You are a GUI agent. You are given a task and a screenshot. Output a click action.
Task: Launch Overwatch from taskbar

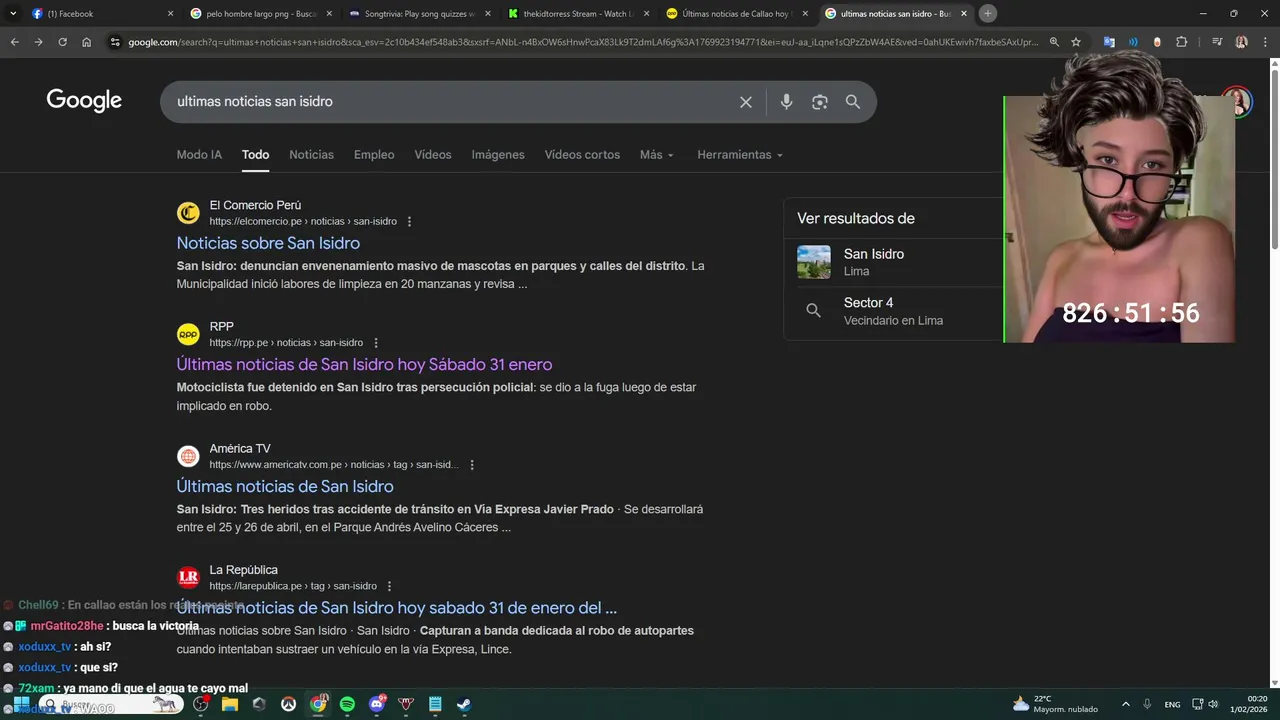(x=289, y=704)
